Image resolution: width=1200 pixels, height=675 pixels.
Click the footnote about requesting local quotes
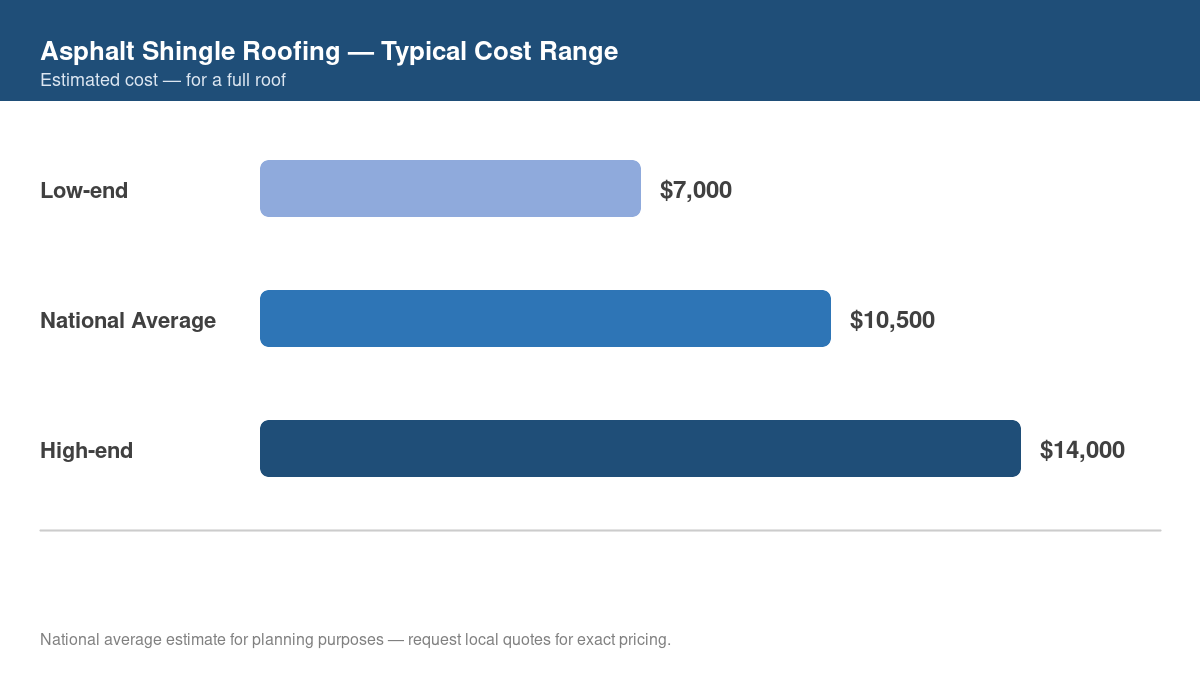[355, 639]
